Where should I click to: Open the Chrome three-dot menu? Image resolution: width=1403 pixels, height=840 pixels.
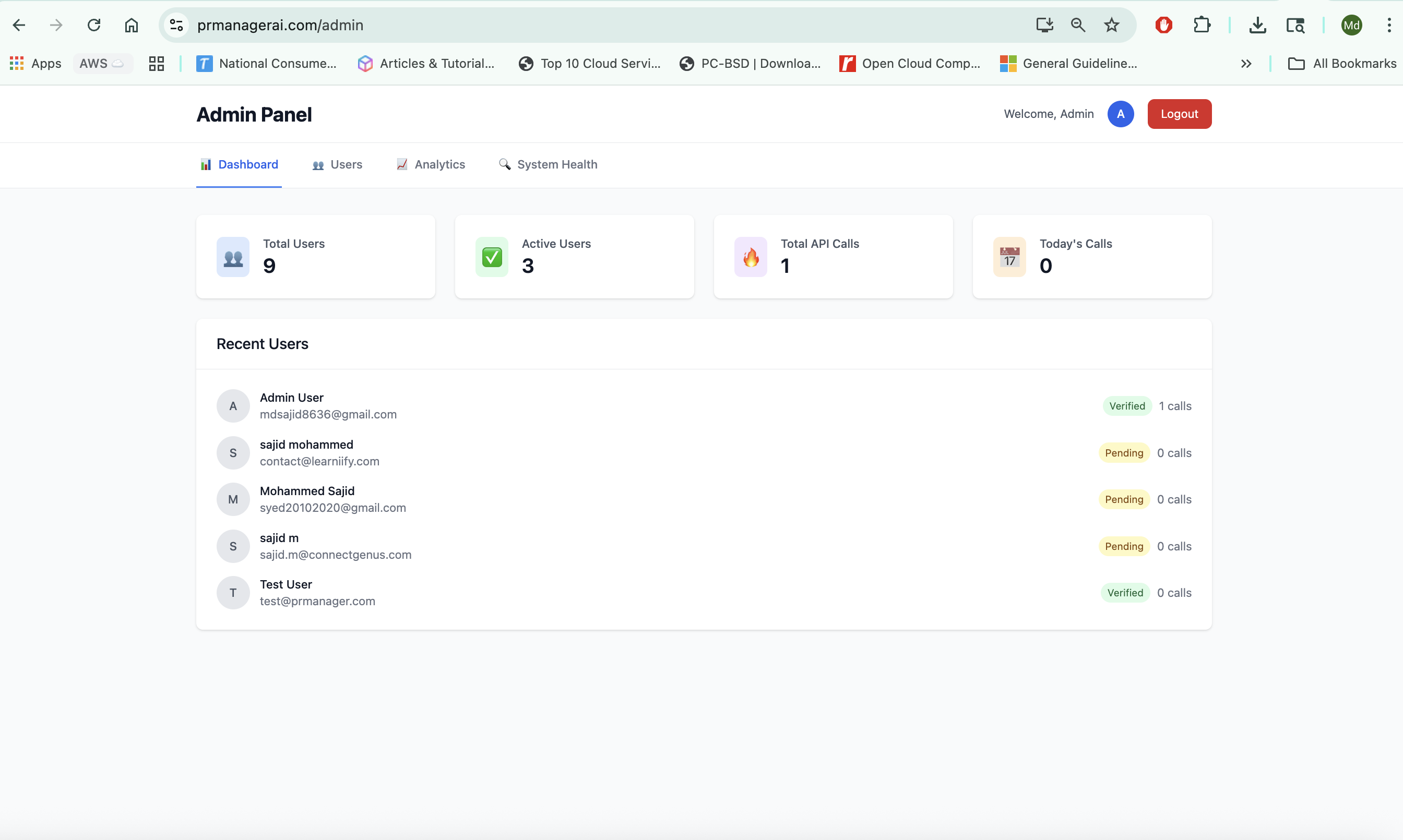pos(1388,25)
